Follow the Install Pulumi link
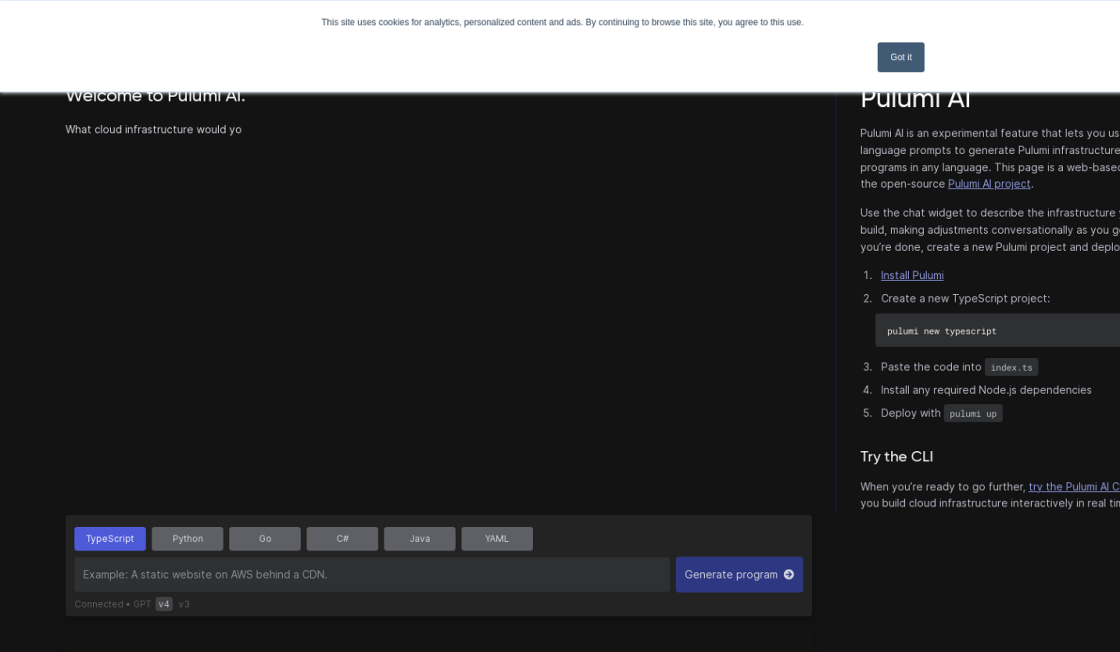This screenshot has width=1120, height=652. pos(912,275)
